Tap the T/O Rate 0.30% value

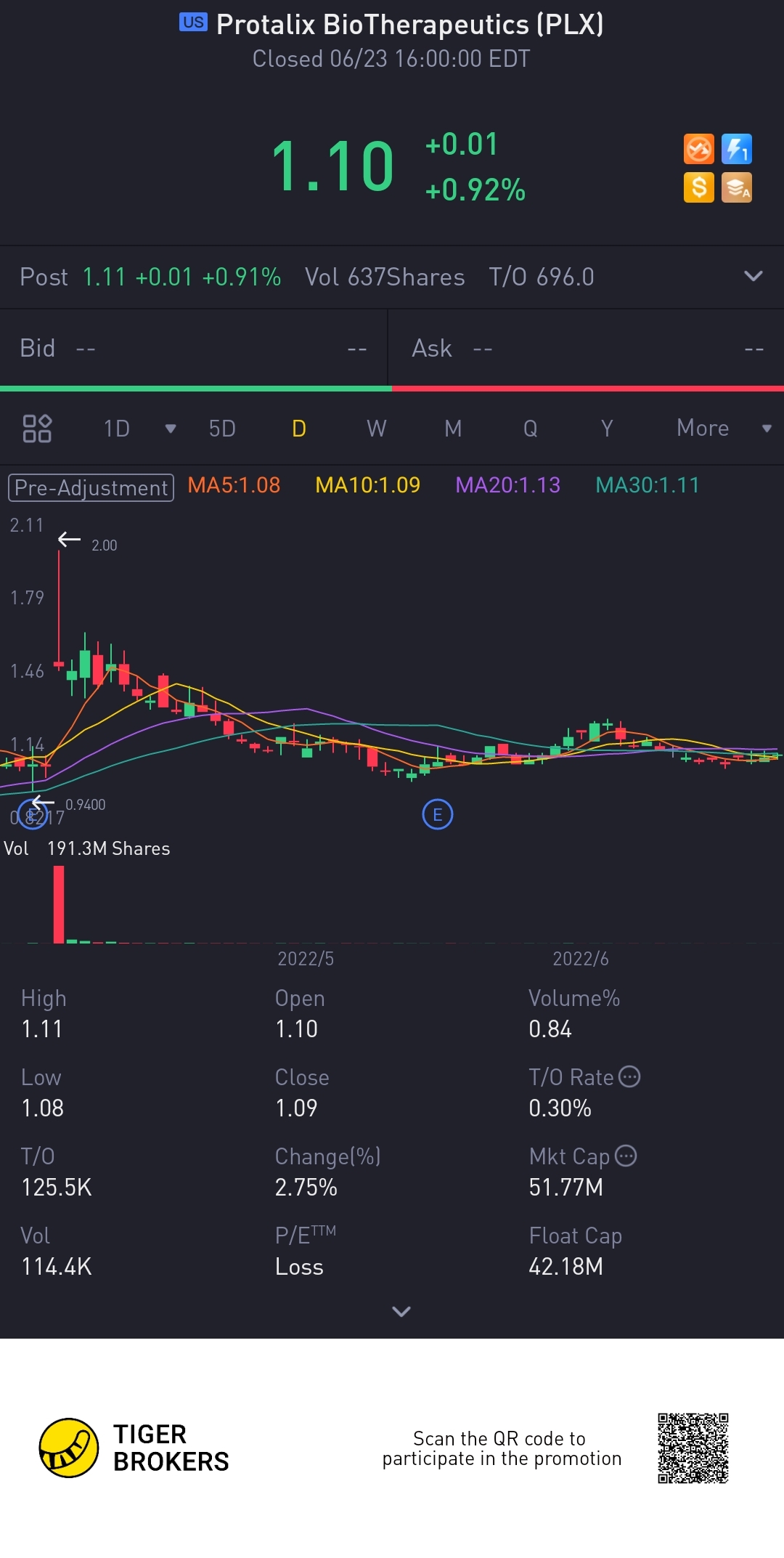pos(560,1108)
